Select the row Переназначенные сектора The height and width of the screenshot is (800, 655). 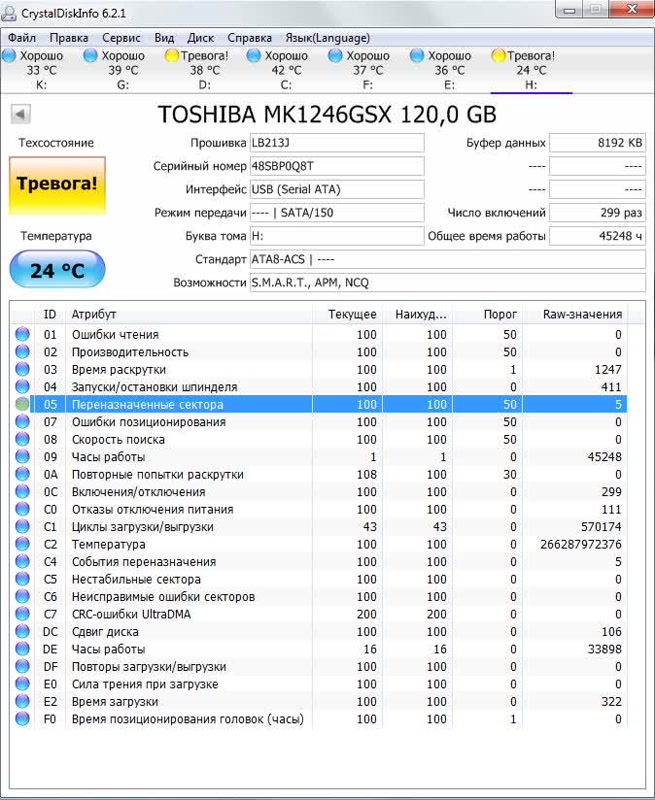pos(319,404)
